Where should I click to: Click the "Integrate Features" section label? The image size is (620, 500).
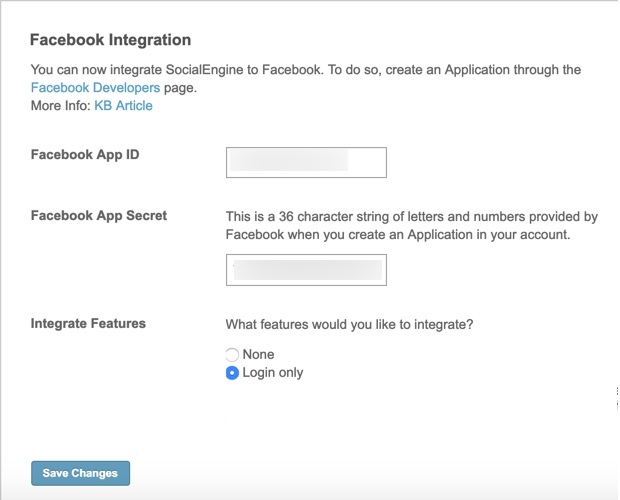coord(88,323)
